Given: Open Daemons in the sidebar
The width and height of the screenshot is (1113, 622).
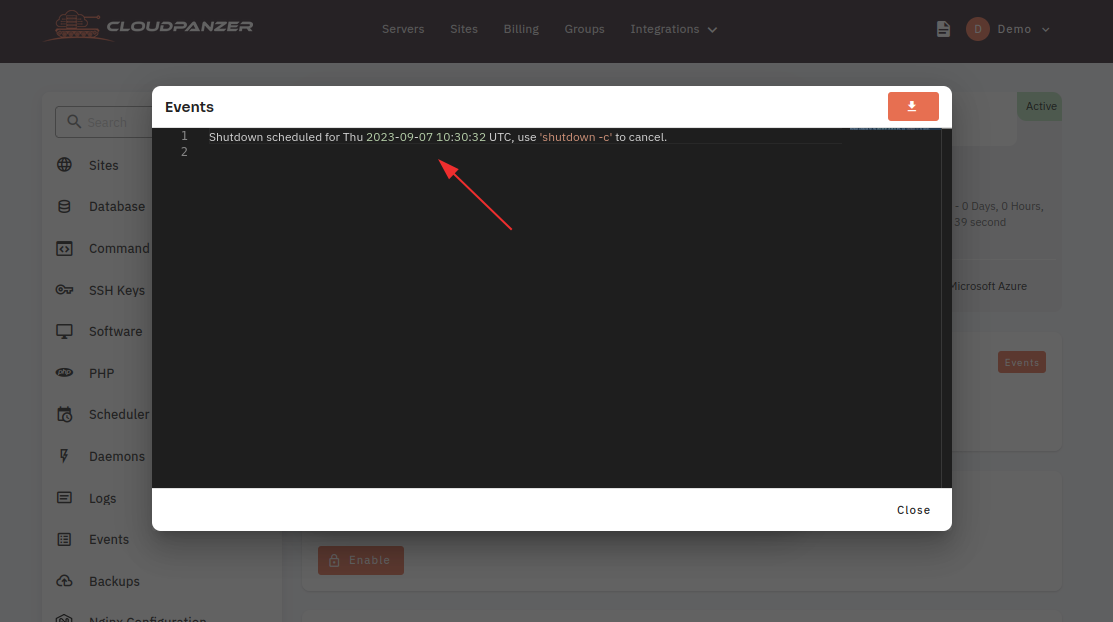Looking at the screenshot, I should [x=116, y=457].
